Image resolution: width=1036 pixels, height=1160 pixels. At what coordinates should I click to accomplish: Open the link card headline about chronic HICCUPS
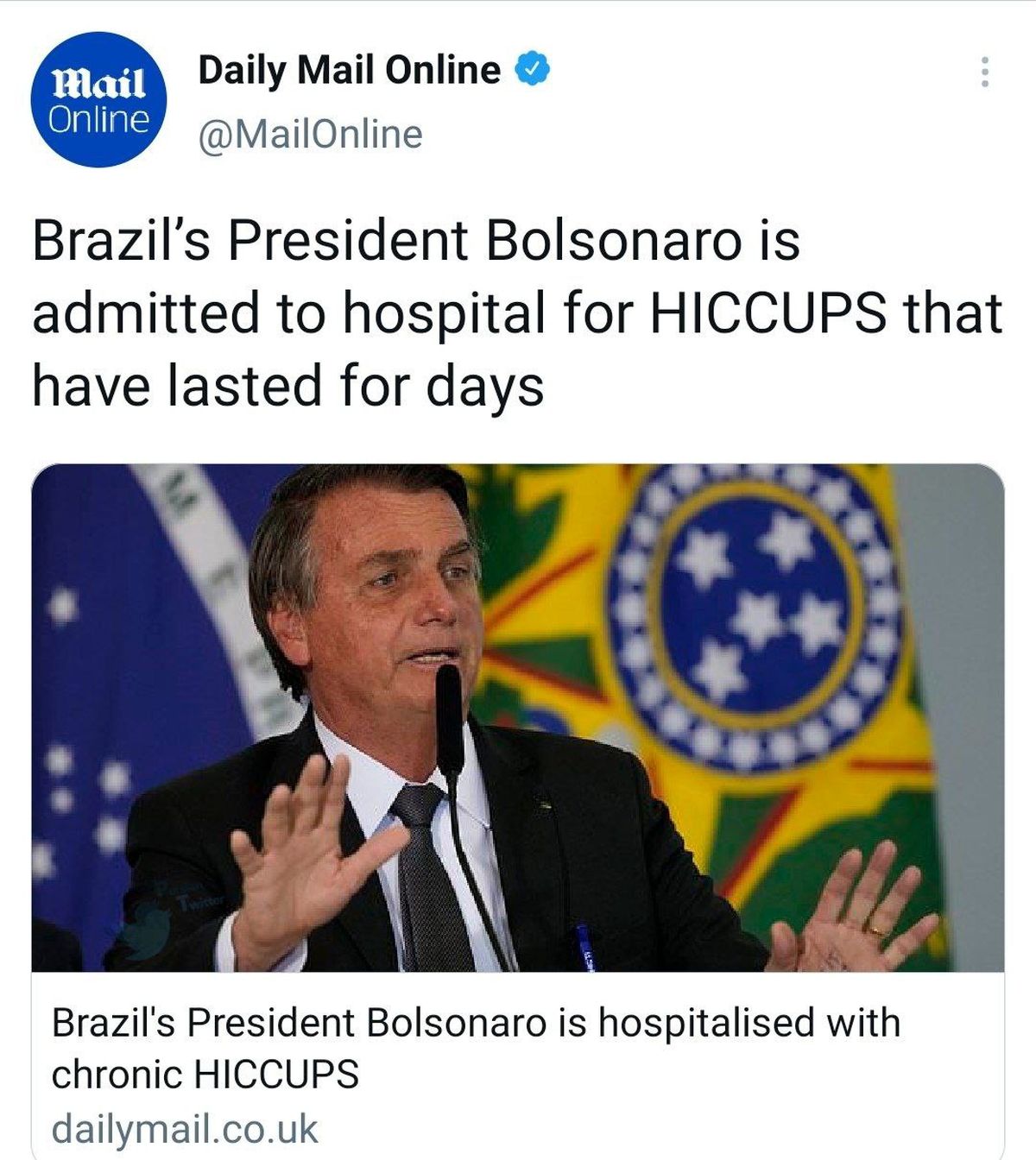(476, 1049)
